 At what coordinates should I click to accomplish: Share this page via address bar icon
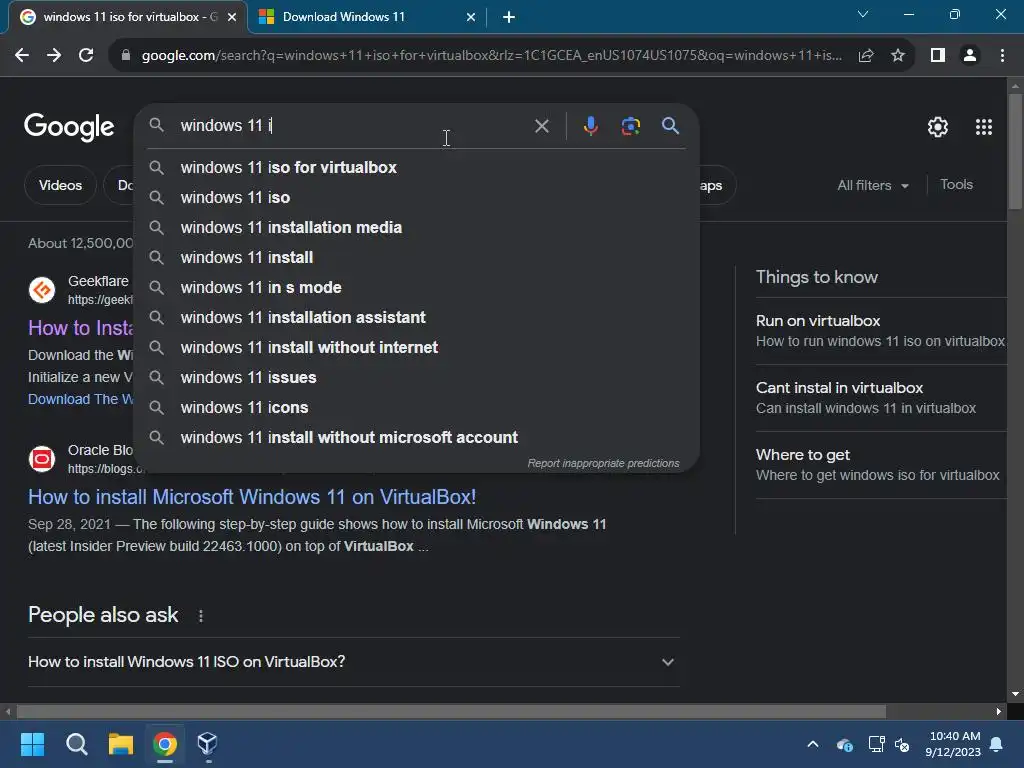(x=866, y=56)
